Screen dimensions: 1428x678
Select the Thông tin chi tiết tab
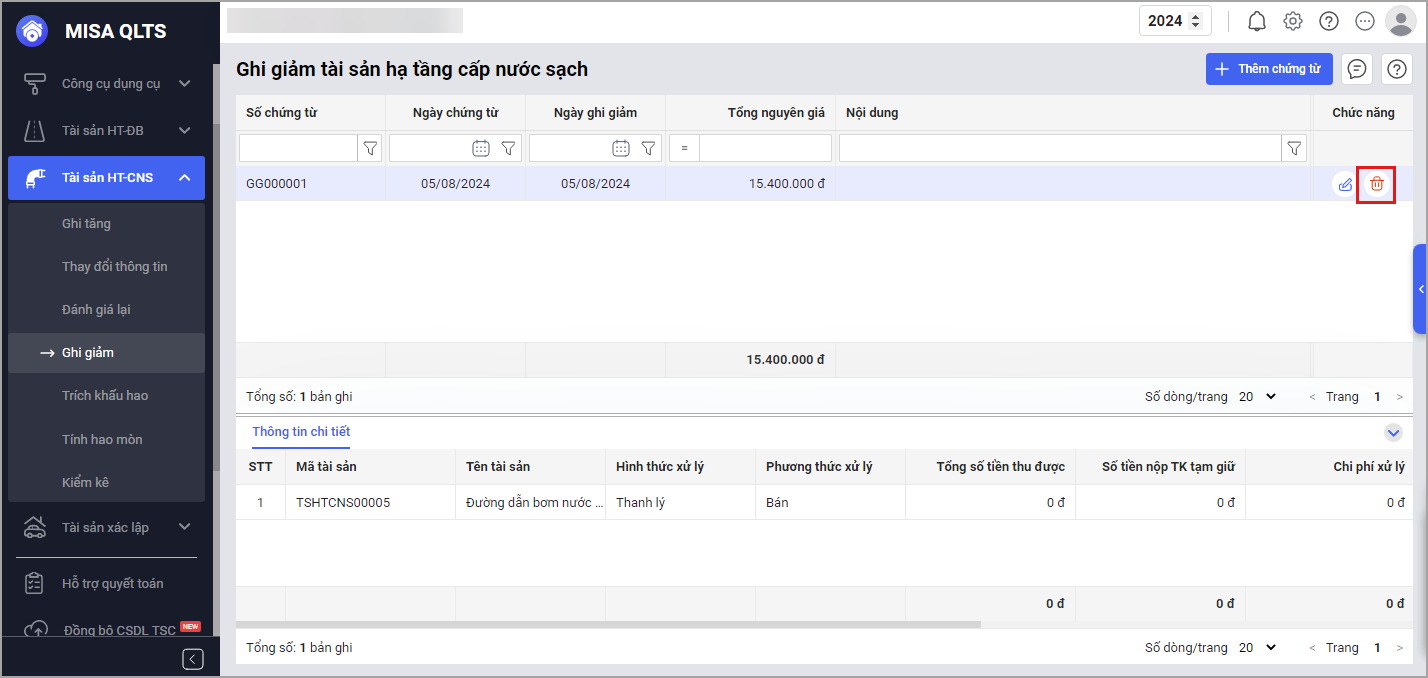[301, 432]
